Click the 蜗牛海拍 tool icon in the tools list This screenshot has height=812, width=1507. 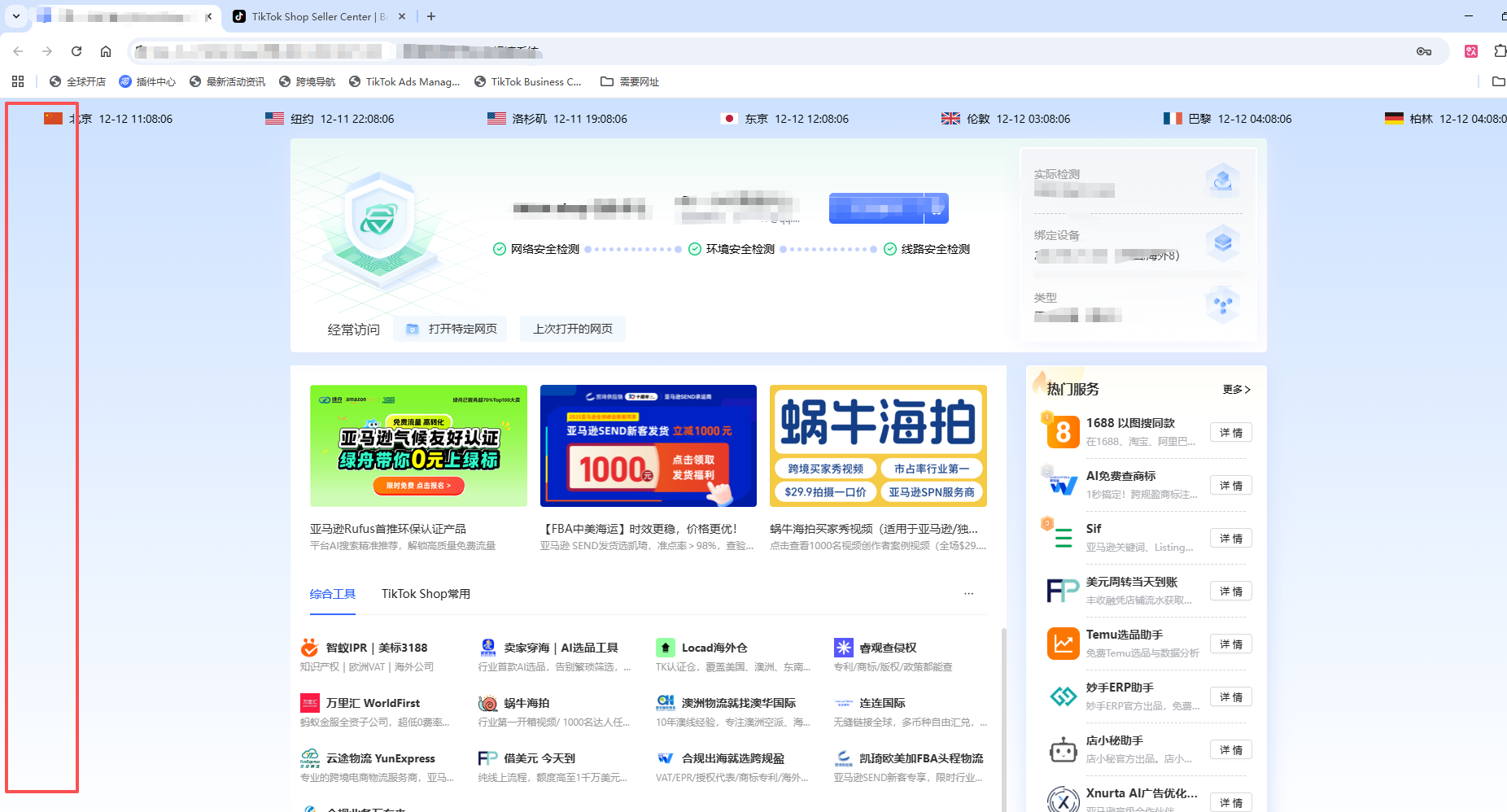coord(487,703)
